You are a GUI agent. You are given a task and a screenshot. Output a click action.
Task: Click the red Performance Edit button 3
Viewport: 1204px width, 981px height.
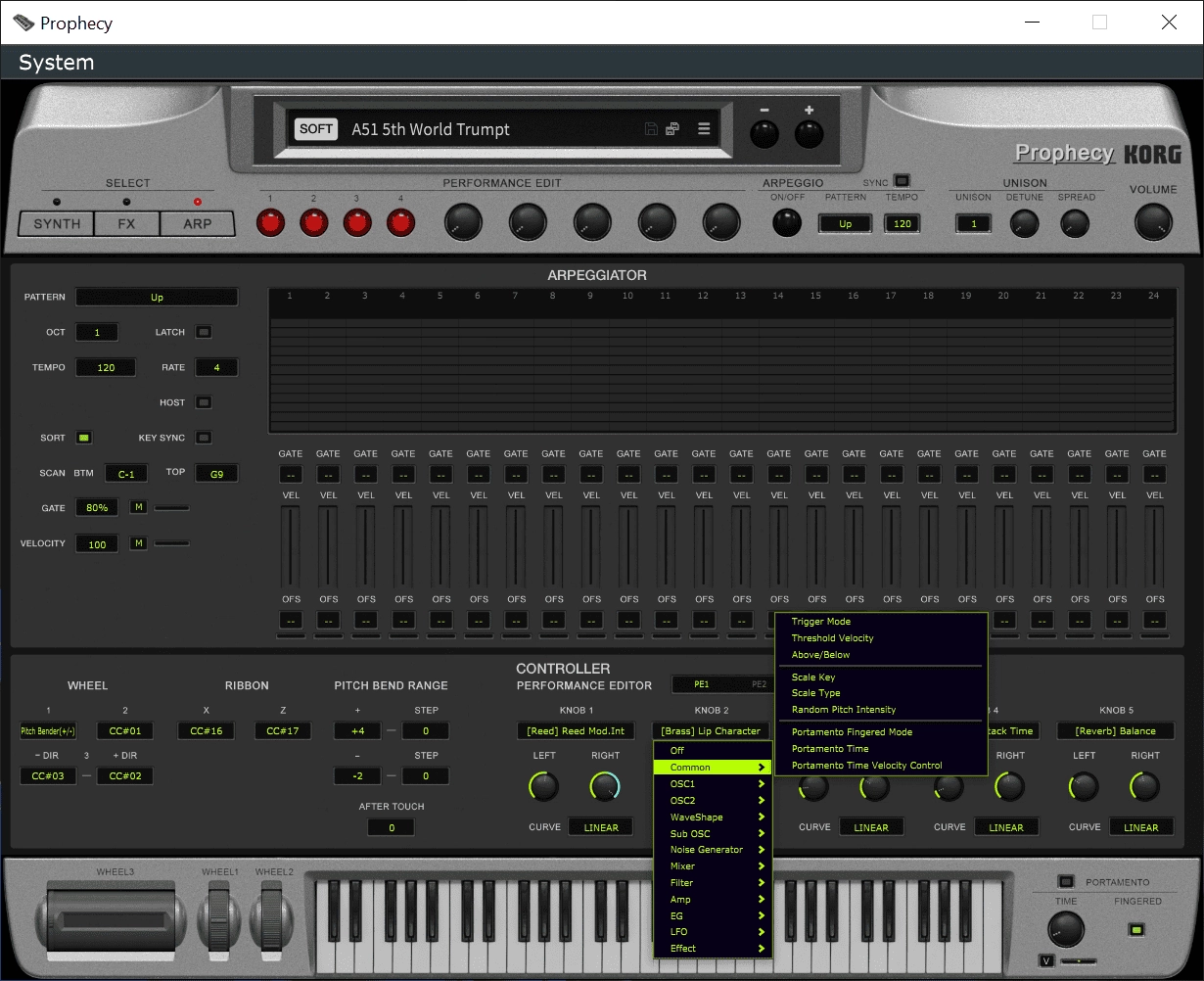[357, 223]
